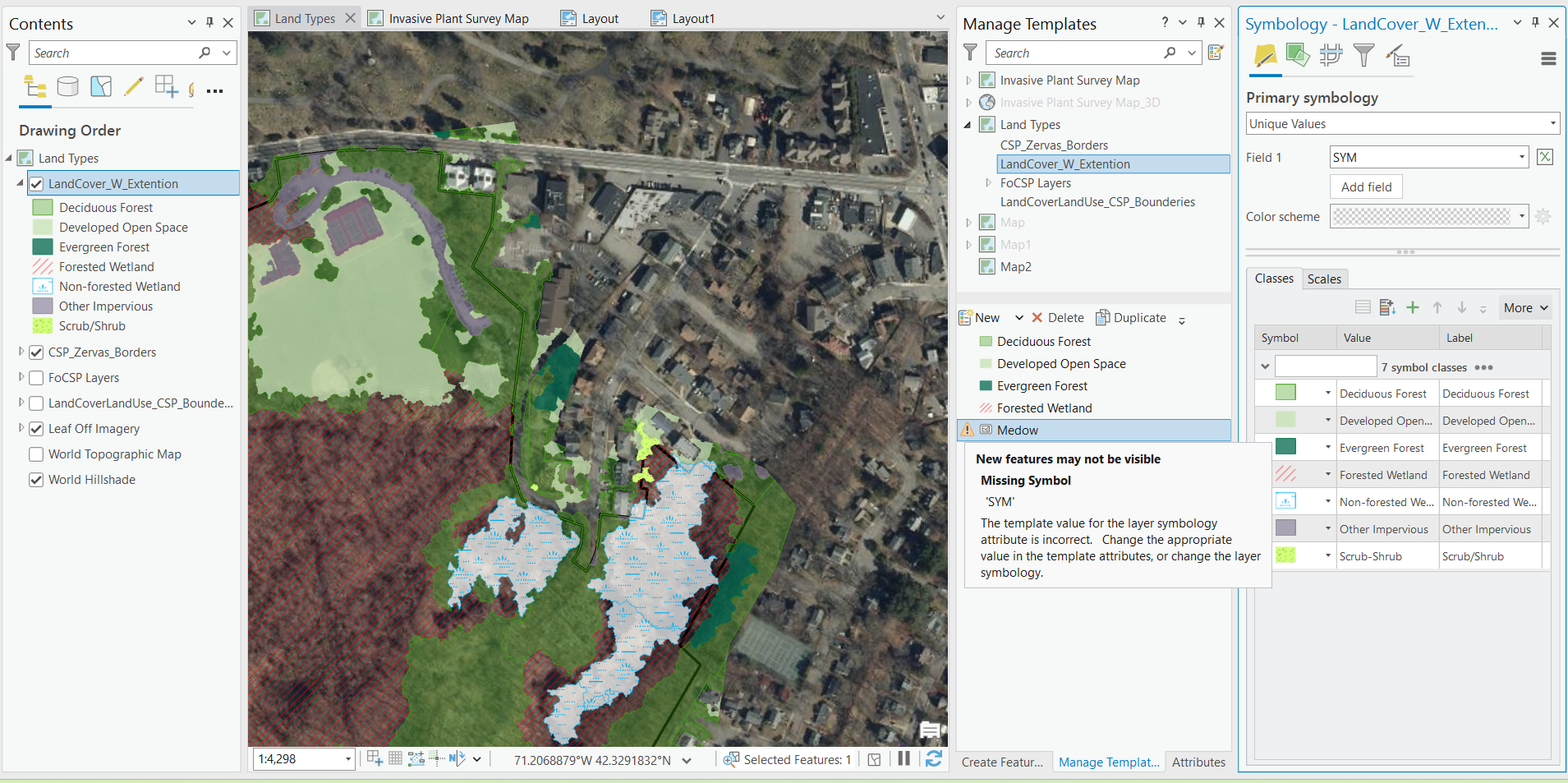Open the Vary symbology by attribute tab
The image size is (1568, 783).
click(x=1298, y=56)
